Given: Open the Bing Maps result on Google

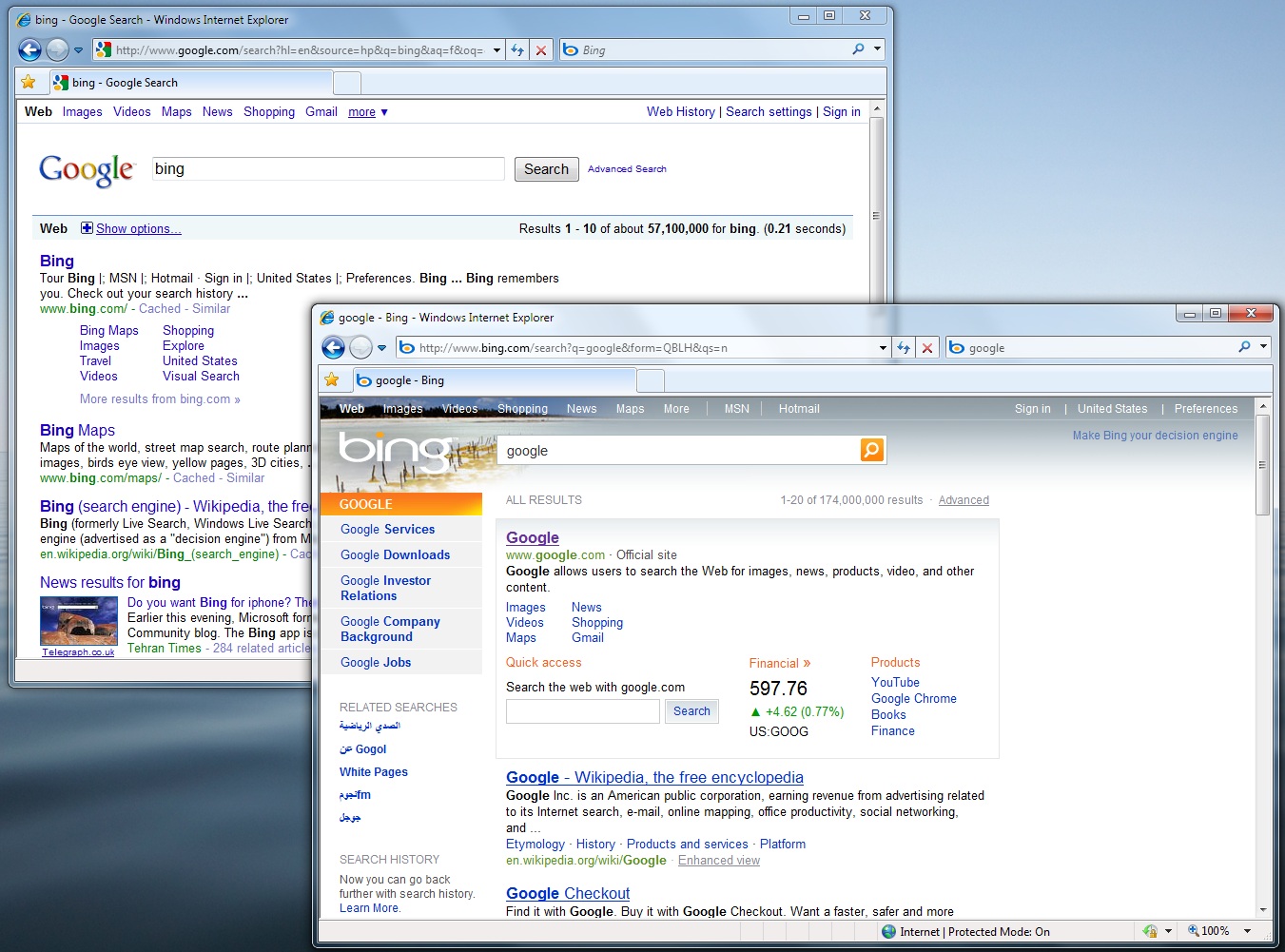Looking at the screenshot, I should (x=77, y=431).
